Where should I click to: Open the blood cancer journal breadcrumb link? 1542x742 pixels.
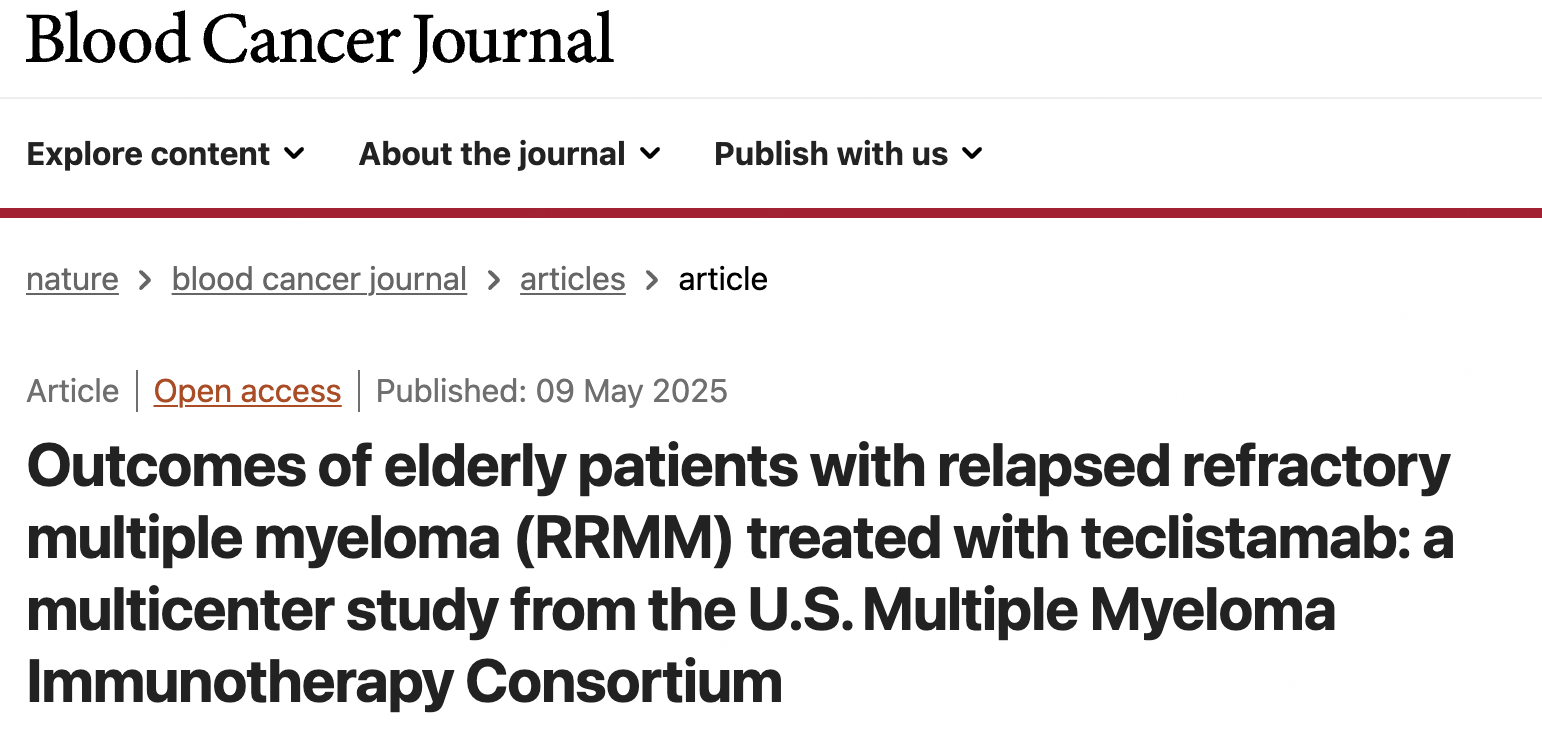[x=319, y=279]
